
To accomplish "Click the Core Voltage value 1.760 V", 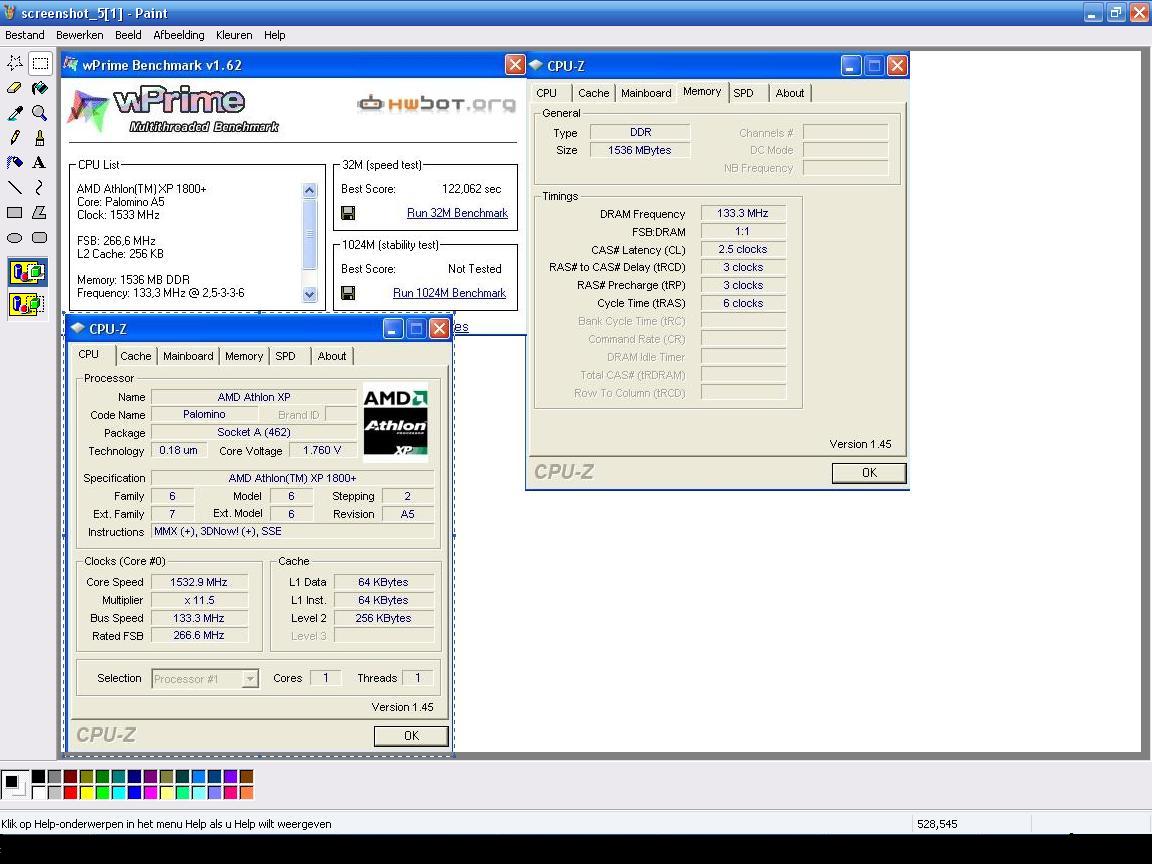I will click(x=322, y=450).
